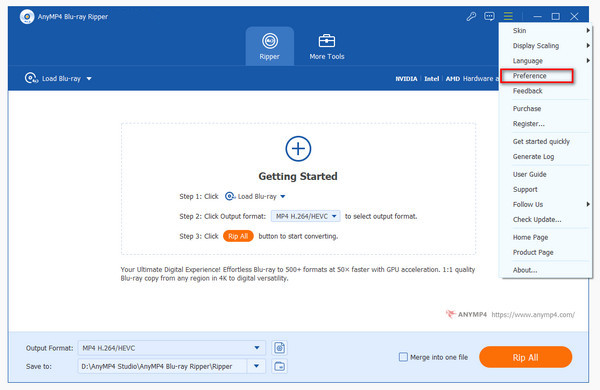Image resolution: width=600 pixels, height=390 pixels.
Task: Click the AMD hardware acceleration label
Action: tap(453, 78)
